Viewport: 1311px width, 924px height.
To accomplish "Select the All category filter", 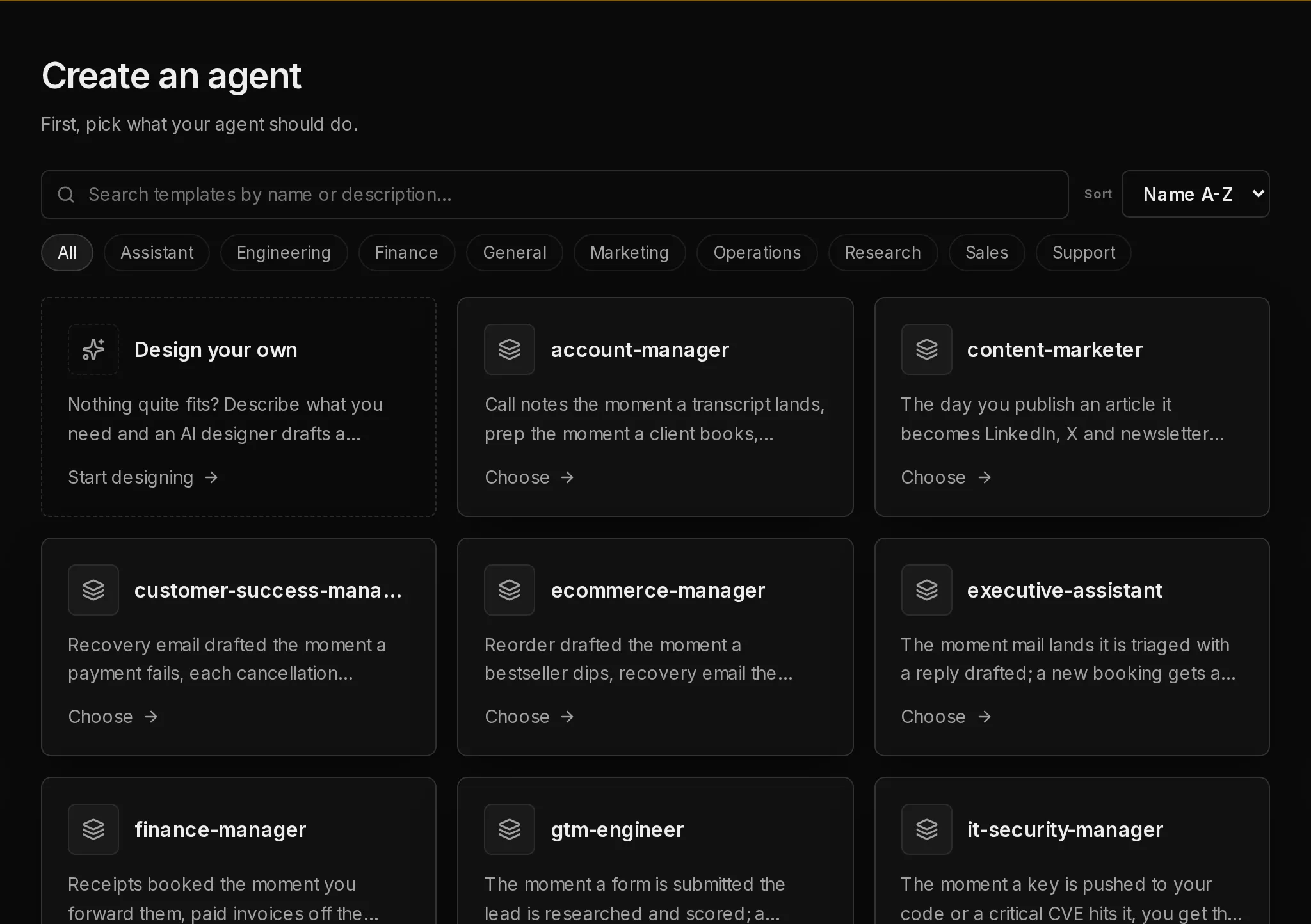I will [67, 253].
